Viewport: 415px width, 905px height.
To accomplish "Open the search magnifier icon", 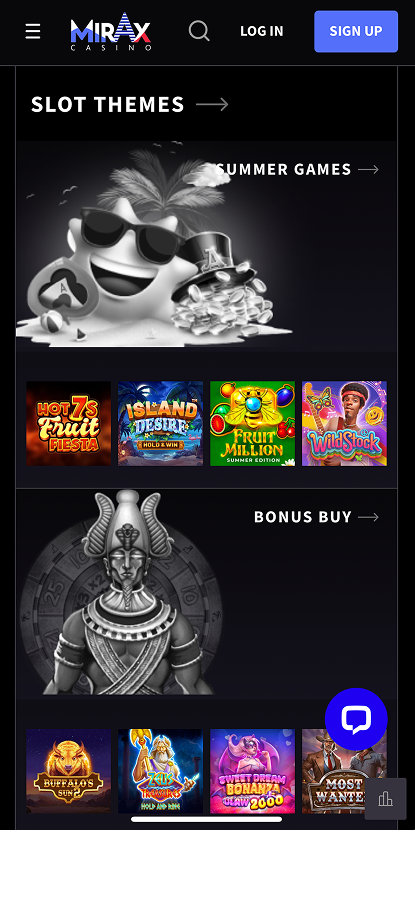I will [x=199, y=31].
